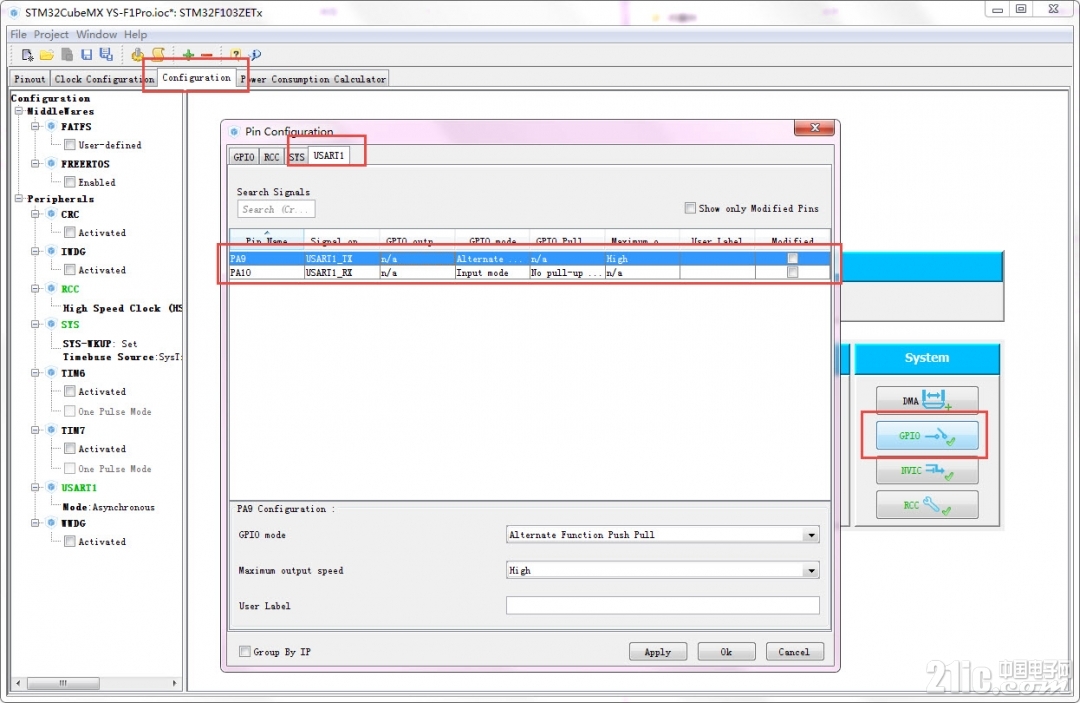1080x703 pixels.
Task: Click the WWDG peripheral icon in tree
Action: [x=51, y=523]
